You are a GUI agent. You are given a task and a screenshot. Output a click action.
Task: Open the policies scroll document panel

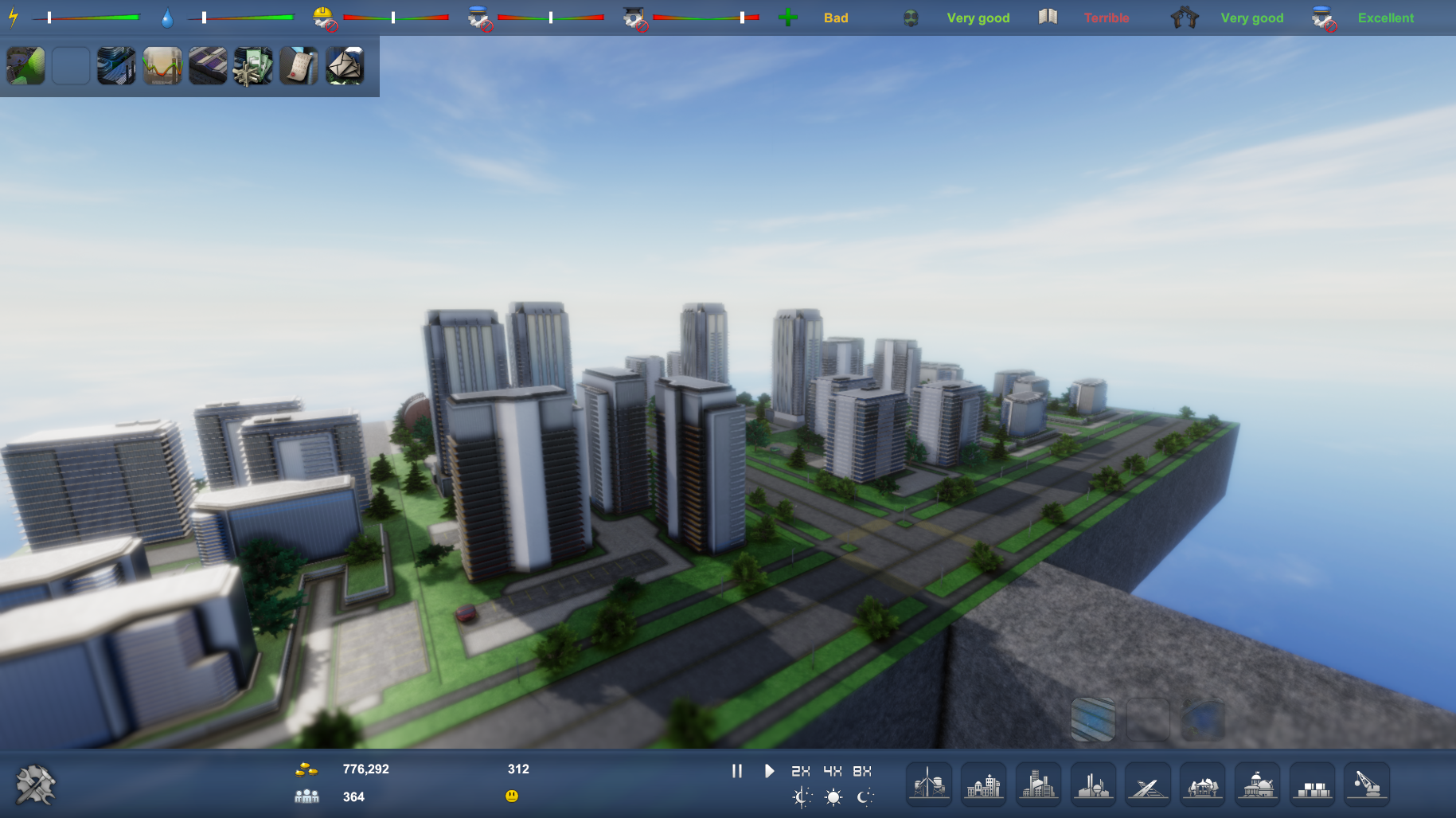(x=299, y=66)
